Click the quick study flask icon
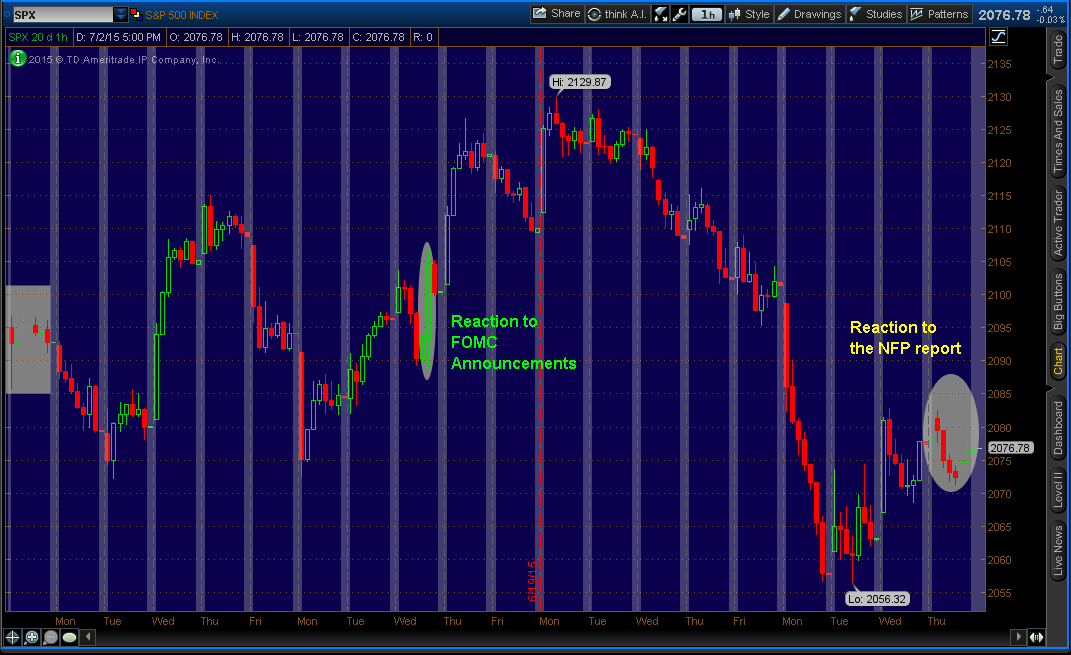1071x655 pixels. click(x=660, y=14)
